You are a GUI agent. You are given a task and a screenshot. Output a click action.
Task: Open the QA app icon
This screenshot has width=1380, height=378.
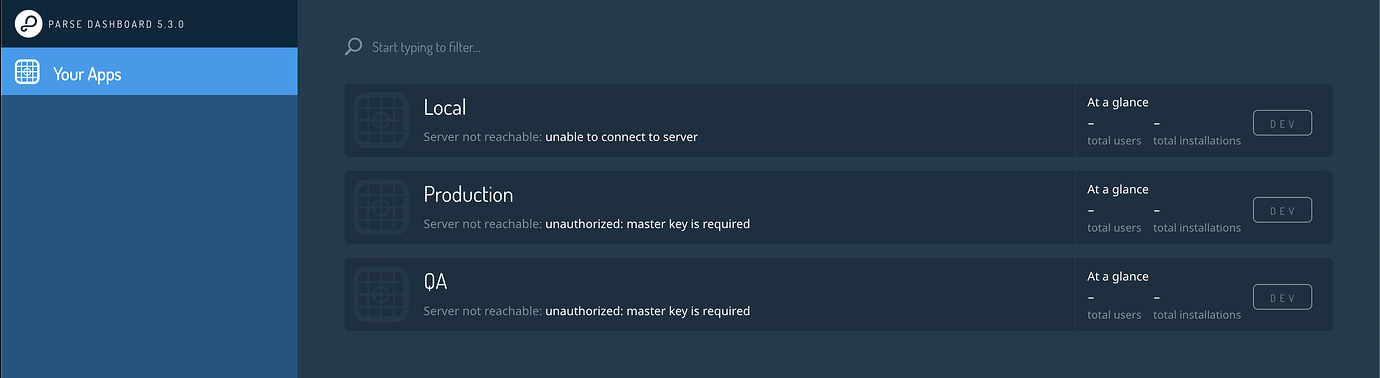click(x=381, y=294)
